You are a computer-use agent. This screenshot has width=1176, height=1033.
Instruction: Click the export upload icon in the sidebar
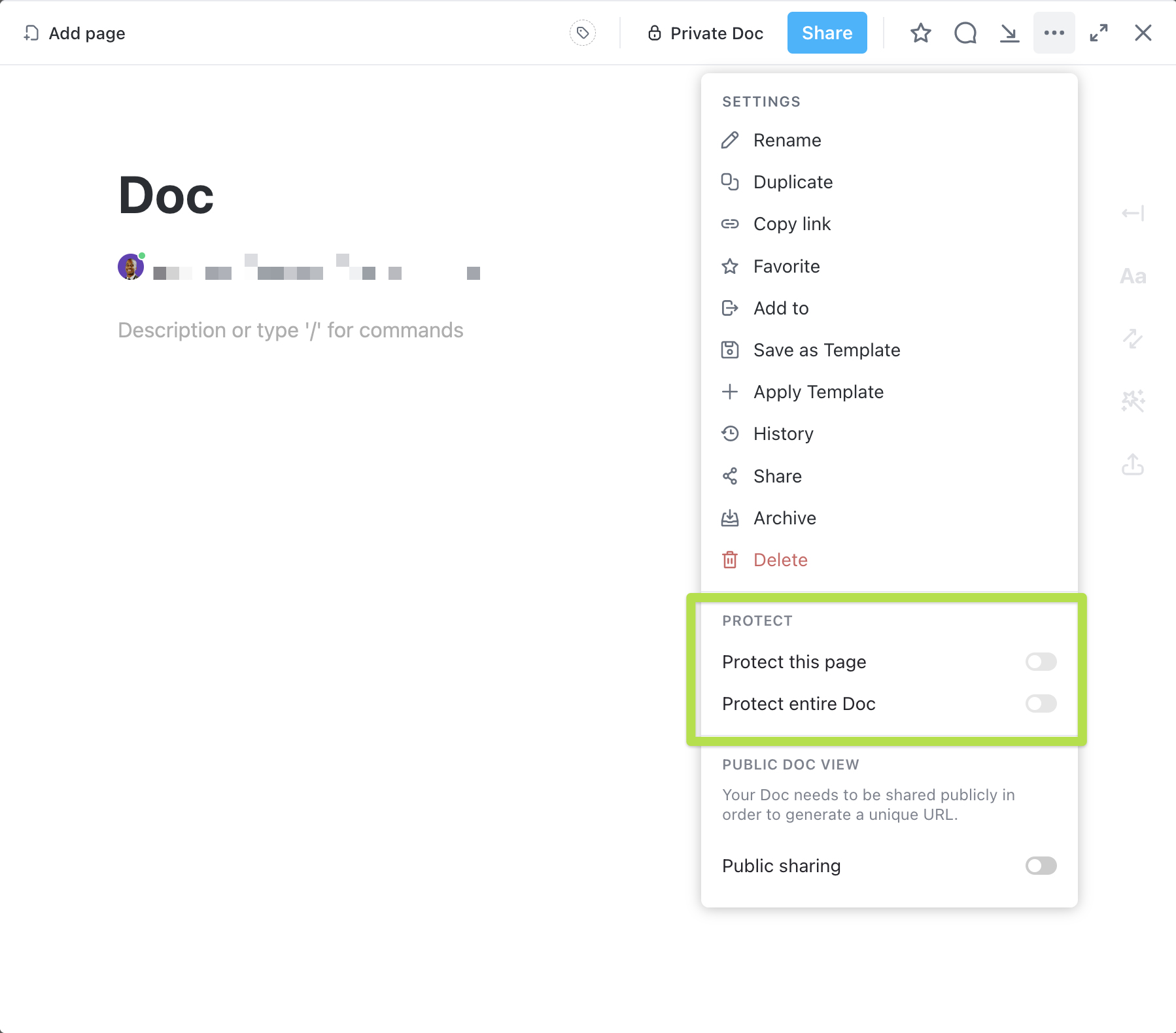1133,464
